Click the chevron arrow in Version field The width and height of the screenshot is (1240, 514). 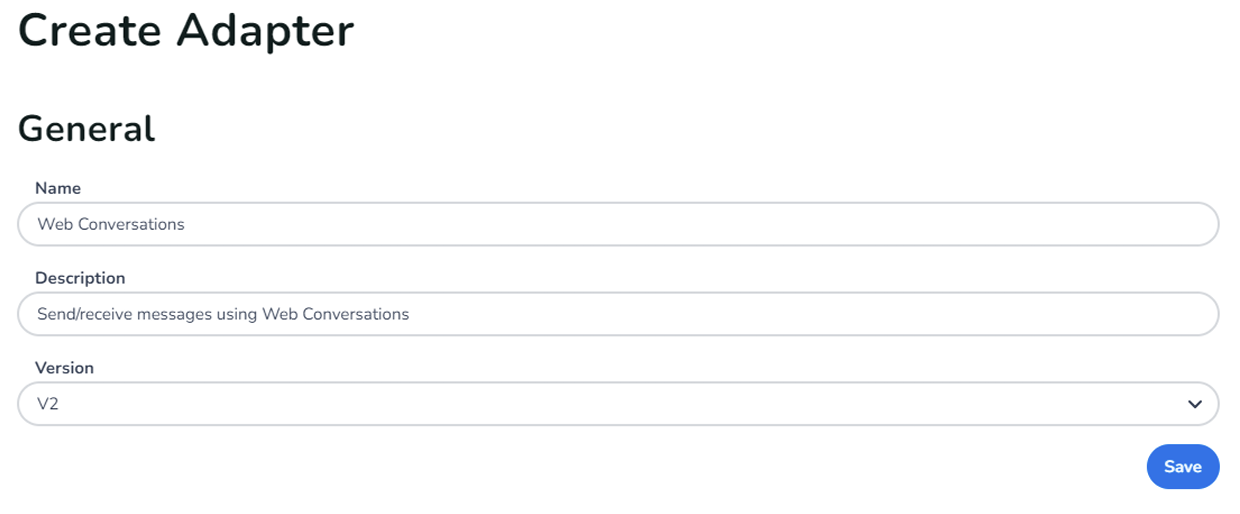[1194, 404]
